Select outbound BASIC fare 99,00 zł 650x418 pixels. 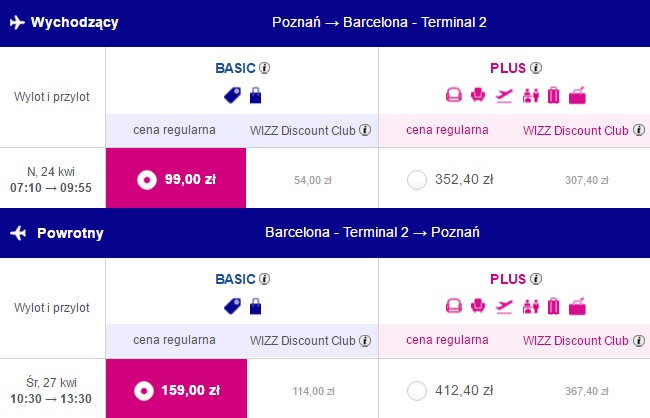point(176,178)
